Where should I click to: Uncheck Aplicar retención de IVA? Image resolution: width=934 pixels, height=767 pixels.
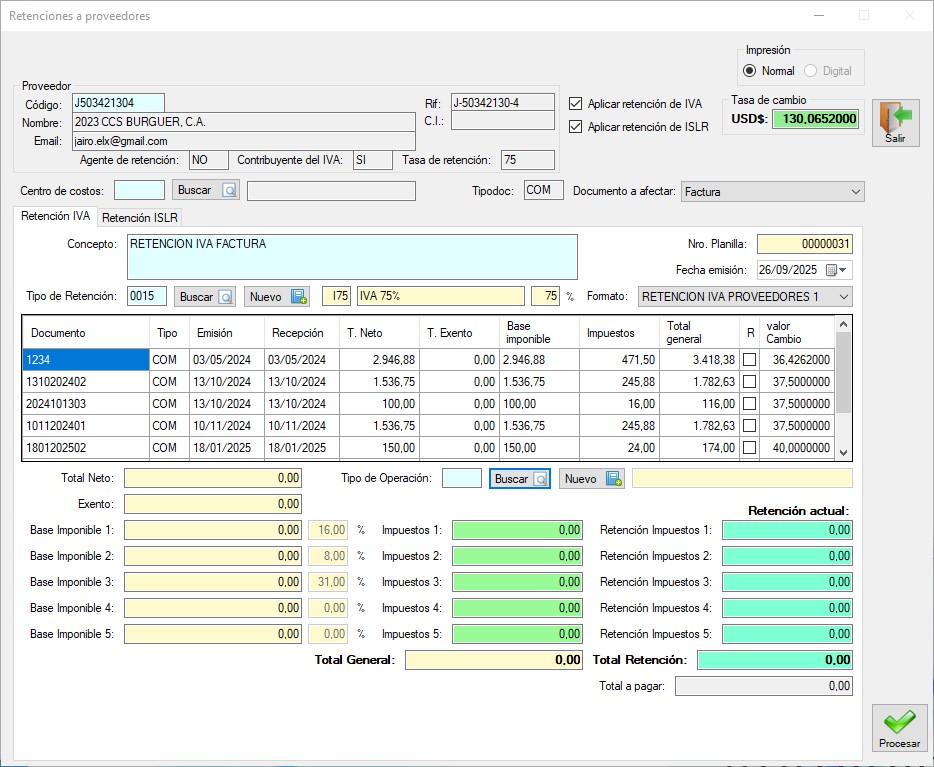[575, 104]
